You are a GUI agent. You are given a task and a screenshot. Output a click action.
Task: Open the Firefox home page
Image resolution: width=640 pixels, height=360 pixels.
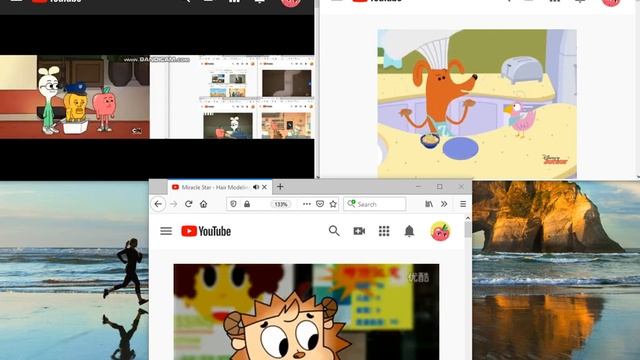coord(203,204)
